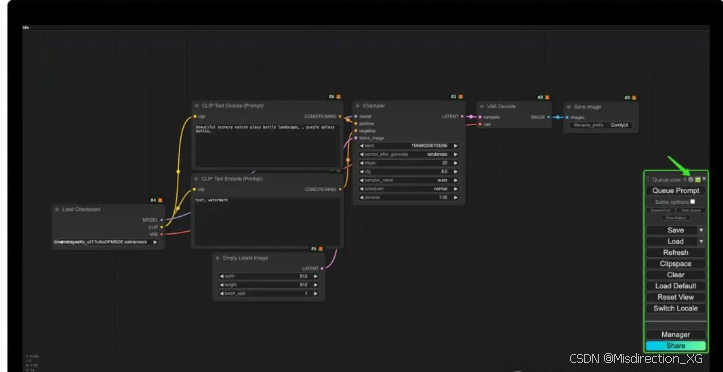Collapse Load Checkpoint node via its title dot
The image size is (723, 372).
(x=57, y=209)
